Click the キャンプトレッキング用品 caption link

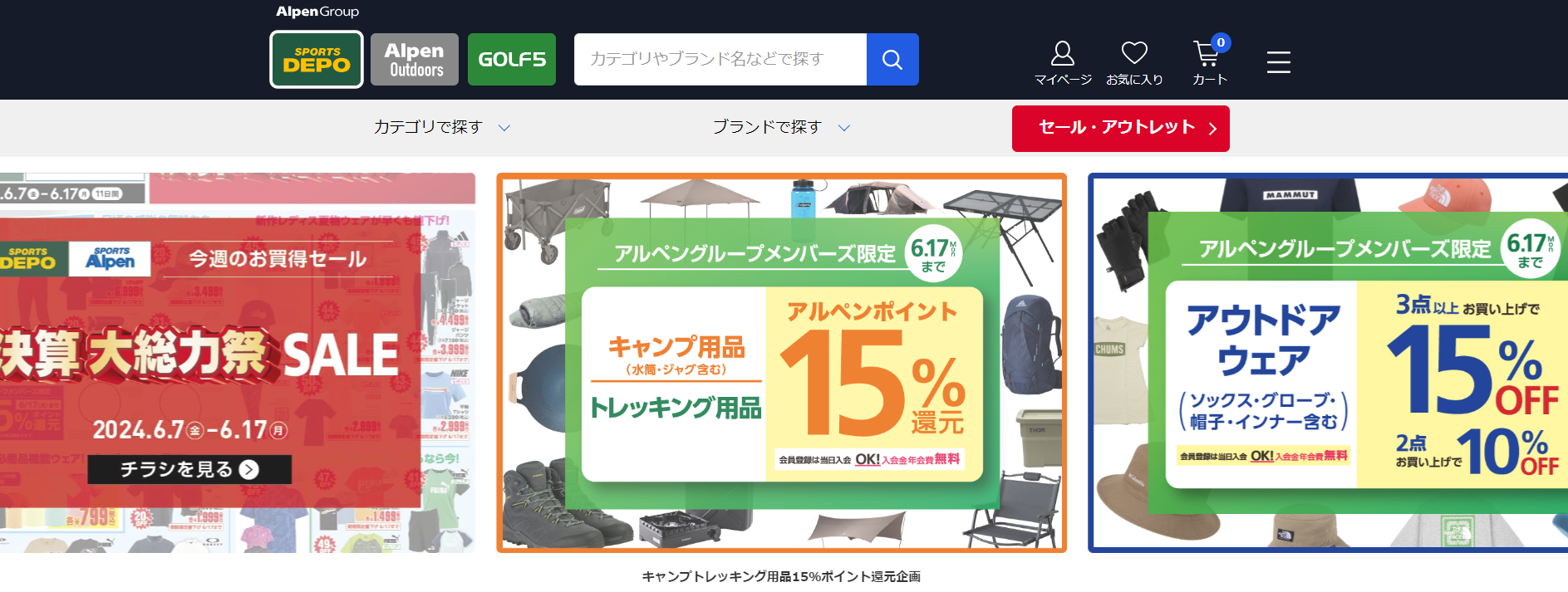(781, 576)
